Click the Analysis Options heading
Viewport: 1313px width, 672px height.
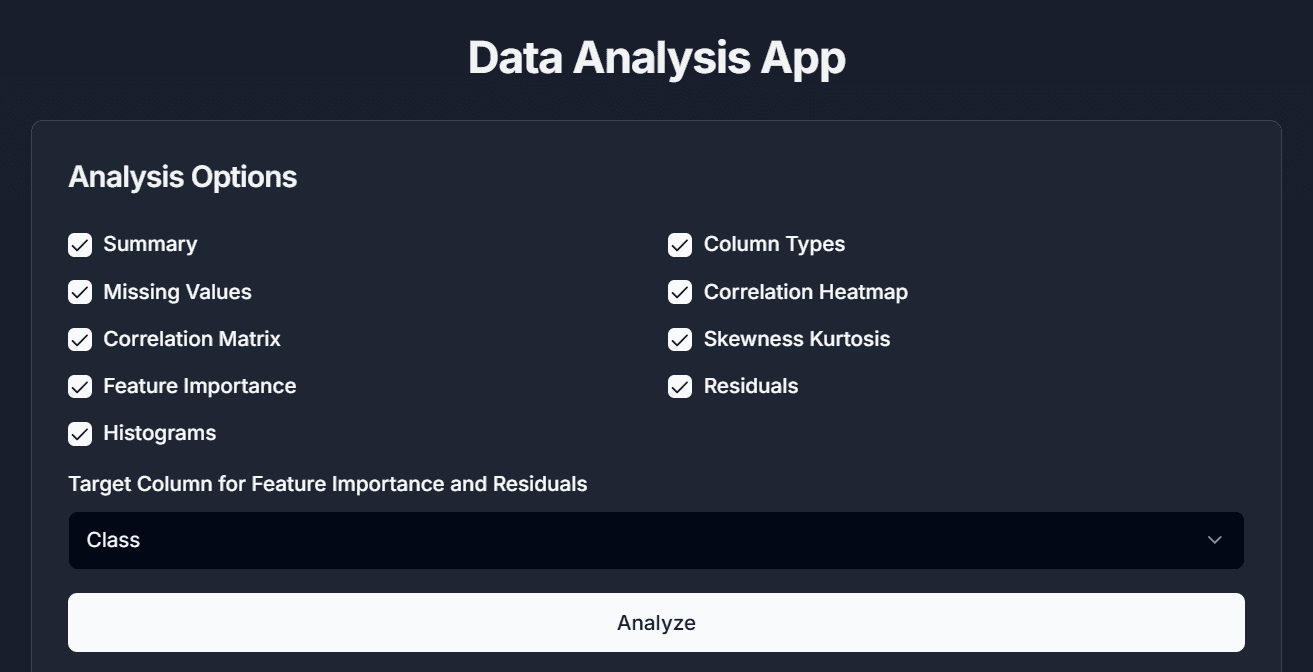(x=182, y=177)
